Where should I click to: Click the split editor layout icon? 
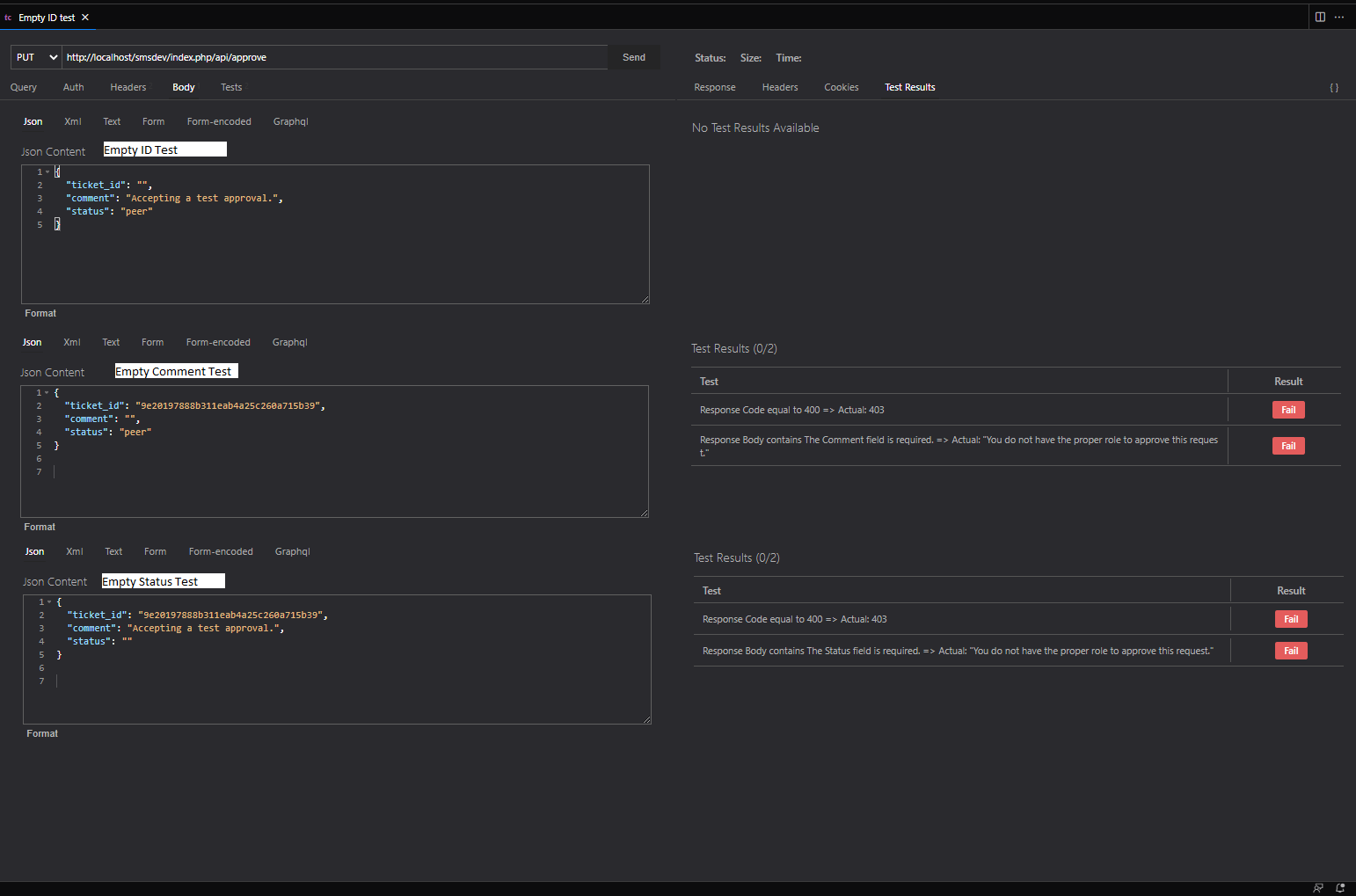1320,17
